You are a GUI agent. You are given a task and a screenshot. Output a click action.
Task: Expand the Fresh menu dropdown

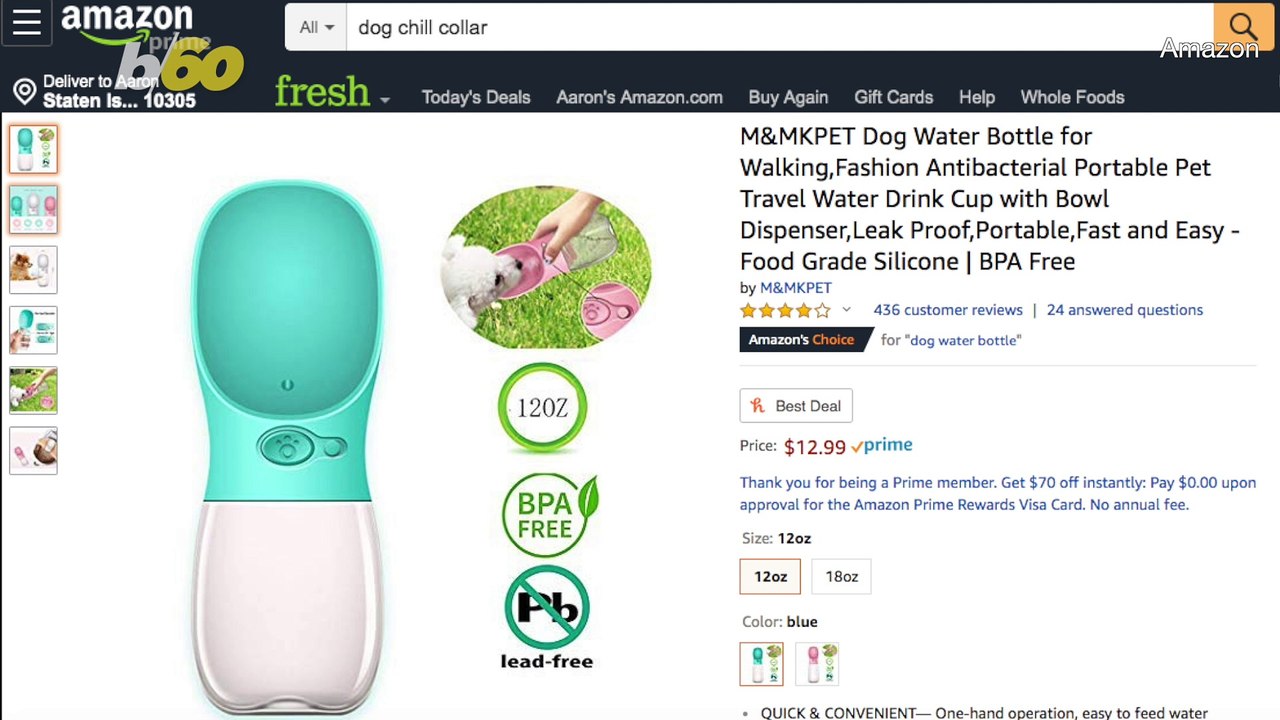pyautogui.click(x=385, y=99)
